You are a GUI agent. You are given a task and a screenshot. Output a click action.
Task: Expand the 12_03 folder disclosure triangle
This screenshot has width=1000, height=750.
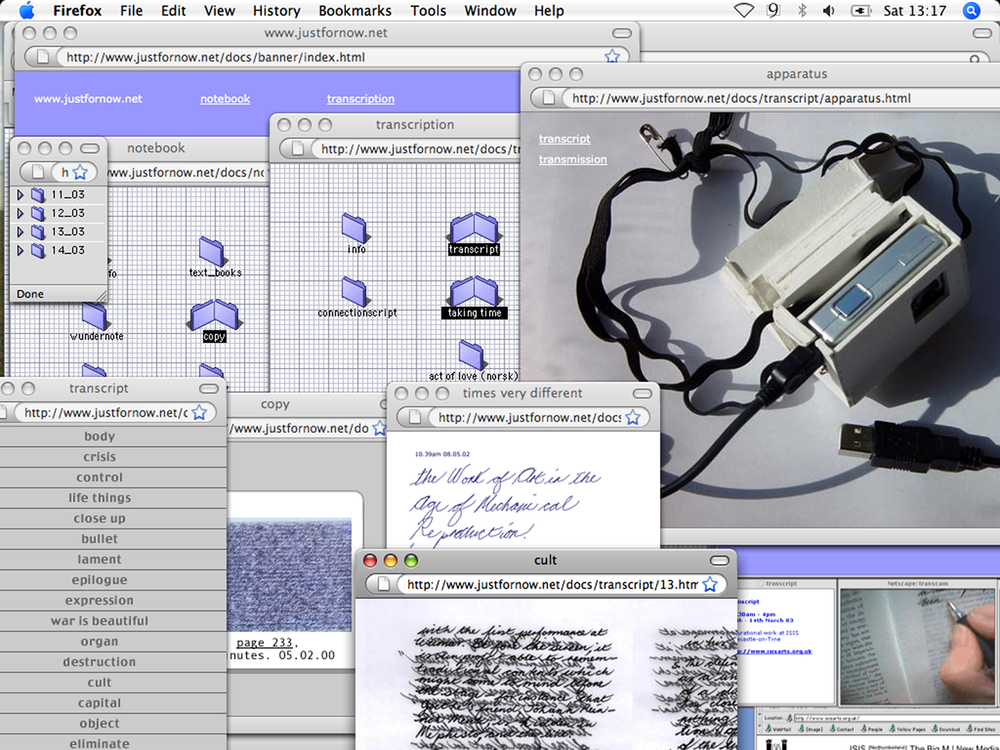click(20, 213)
